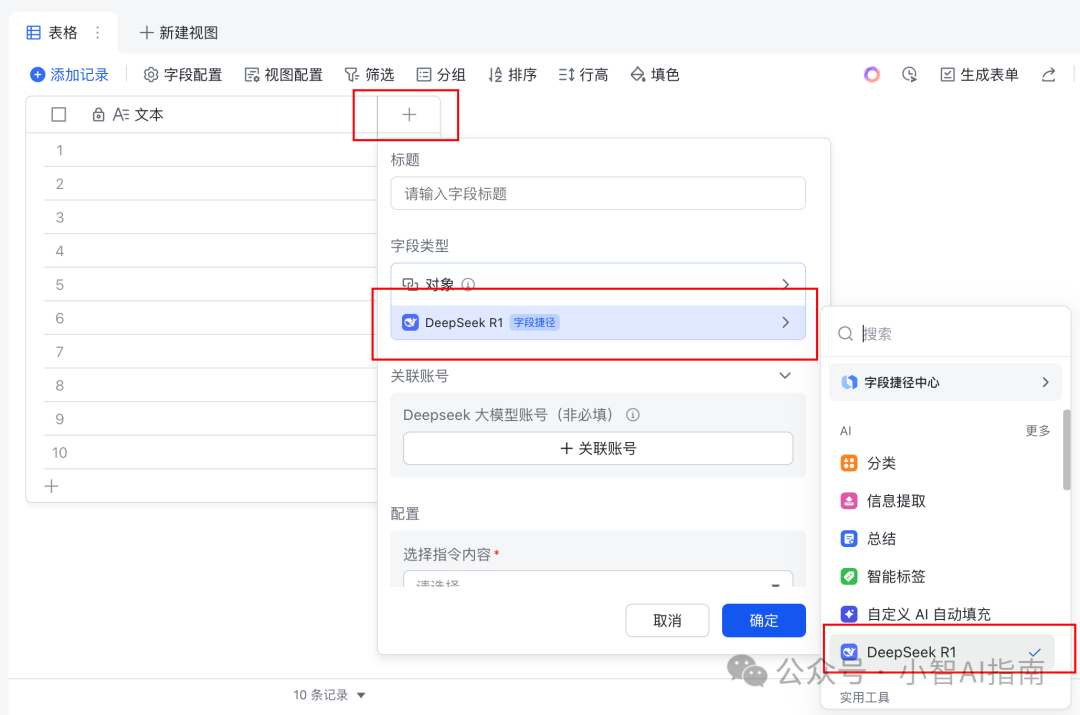
Task: Select the 分类 AI field icon
Action: (x=849, y=463)
